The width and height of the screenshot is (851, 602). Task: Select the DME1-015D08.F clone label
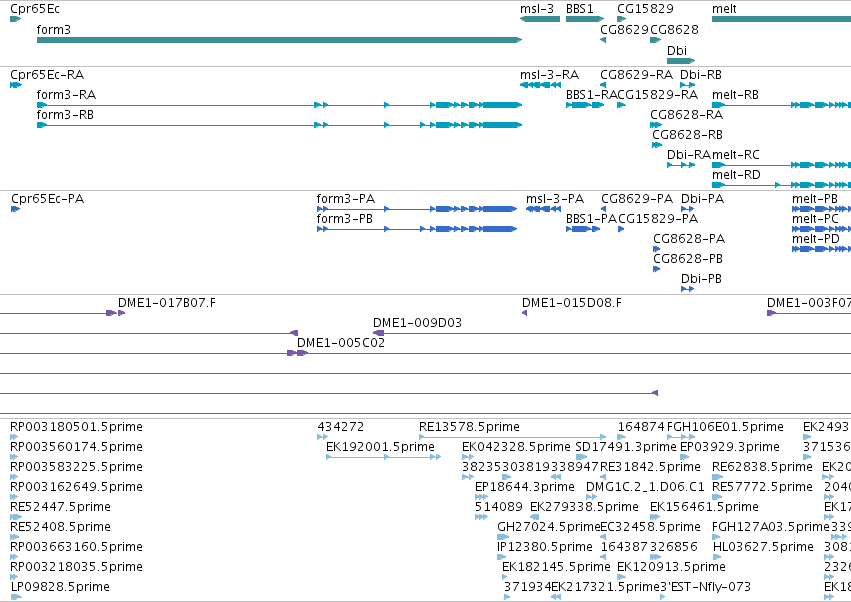click(x=571, y=303)
